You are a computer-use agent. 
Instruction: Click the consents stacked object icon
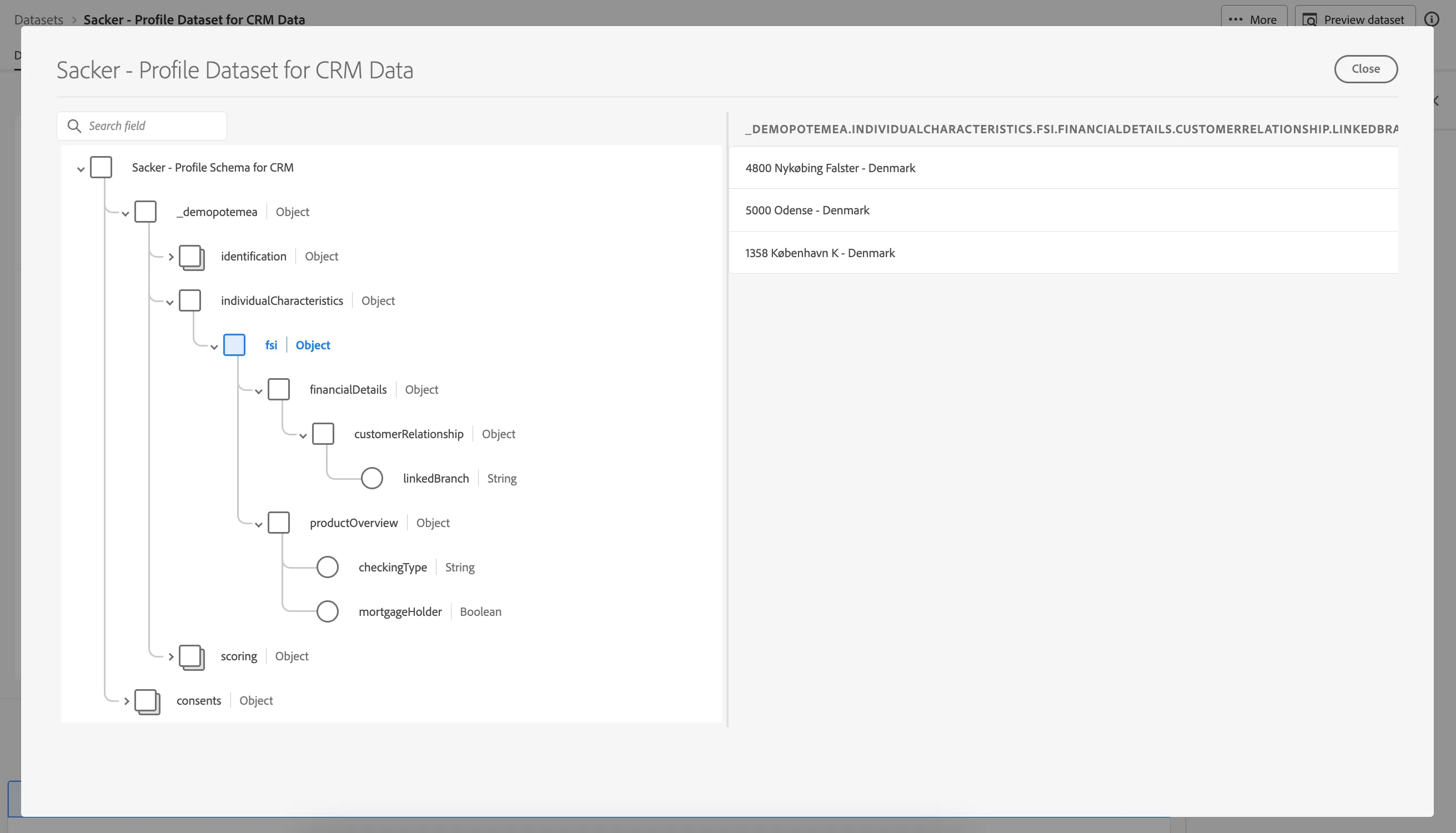point(148,702)
